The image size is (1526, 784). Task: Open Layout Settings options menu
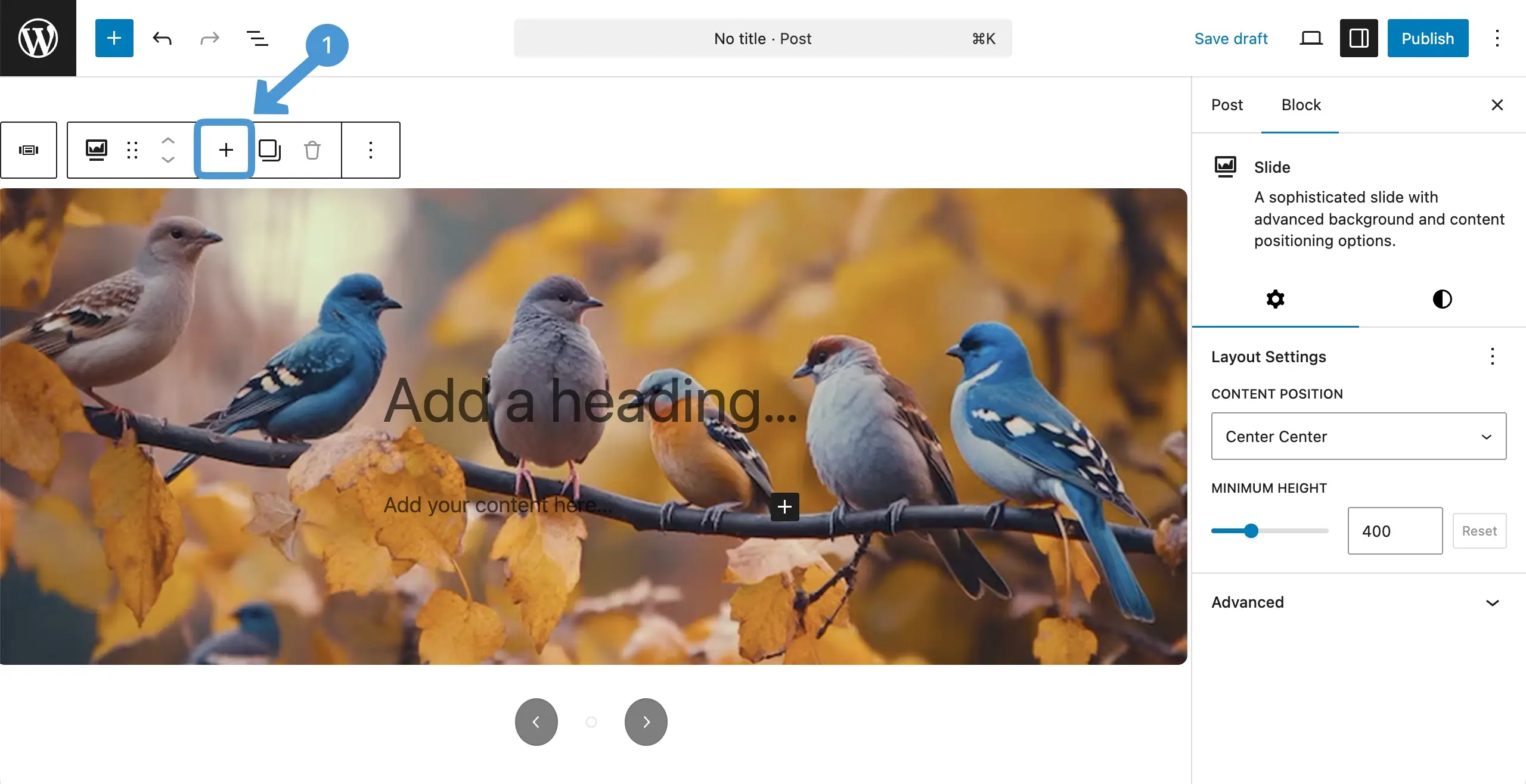point(1492,356)
